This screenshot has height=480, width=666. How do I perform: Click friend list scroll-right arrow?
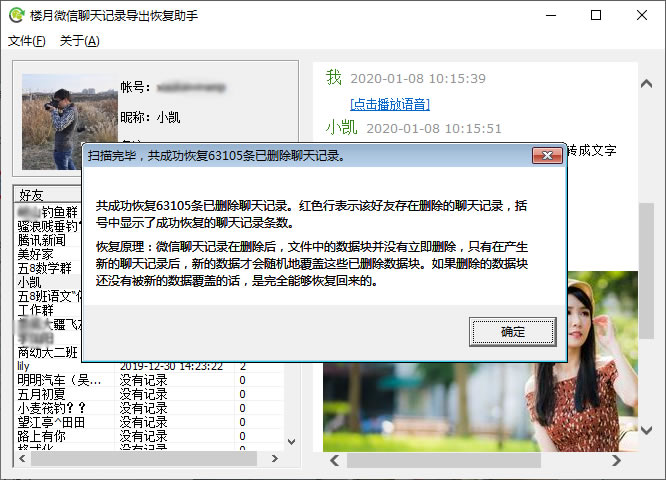pos(275,458)
